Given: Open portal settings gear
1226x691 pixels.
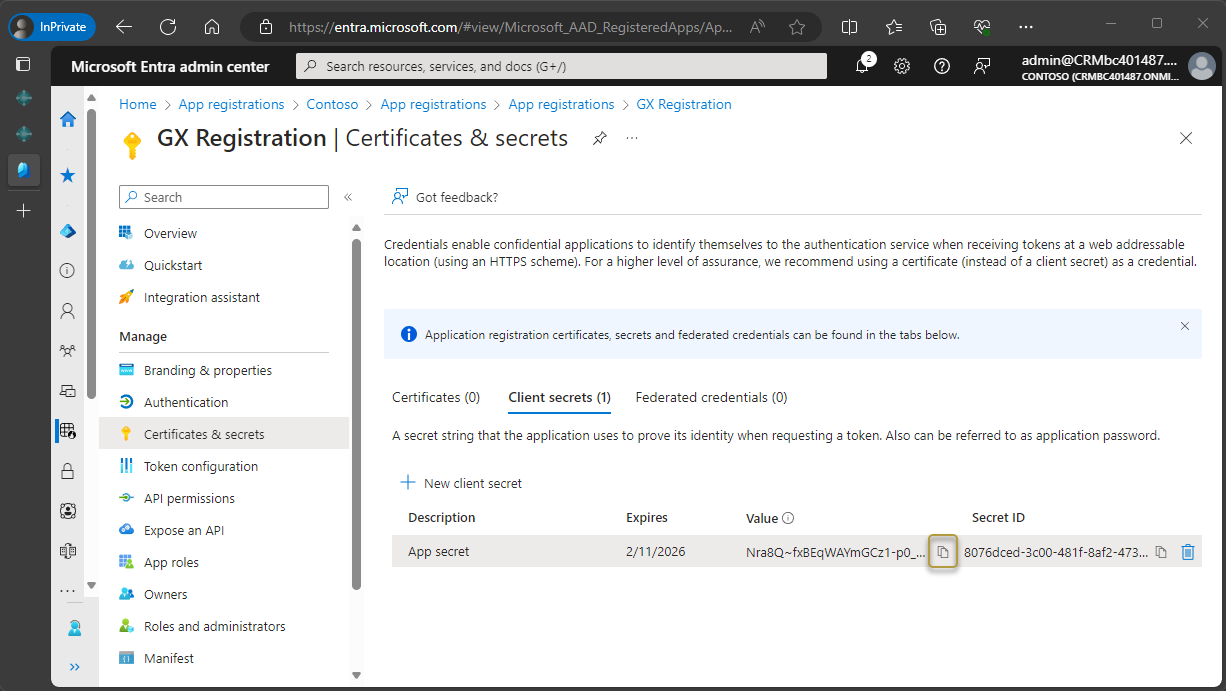Looking at the screenshot, I should (901, 66).
